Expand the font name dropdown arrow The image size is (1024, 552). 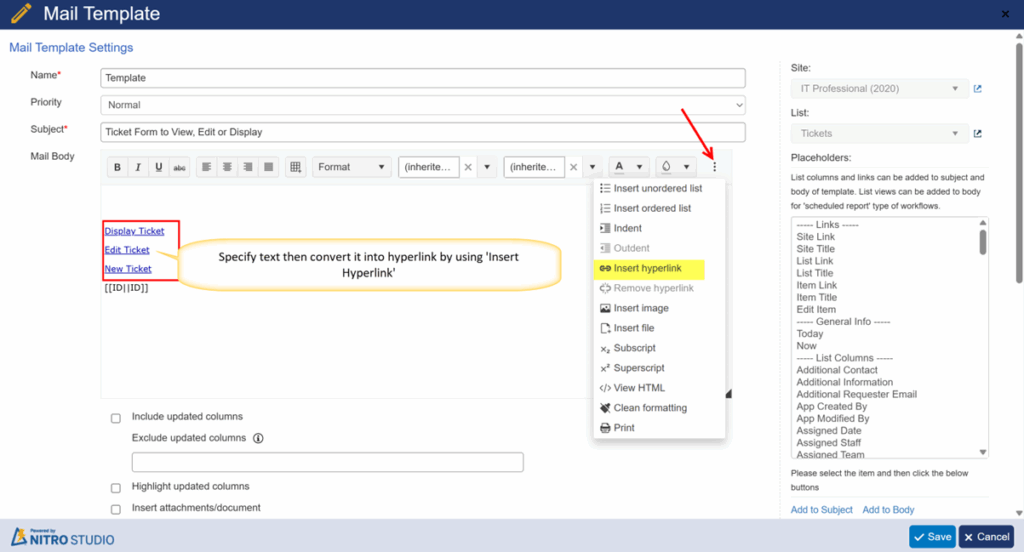(487, 167)
